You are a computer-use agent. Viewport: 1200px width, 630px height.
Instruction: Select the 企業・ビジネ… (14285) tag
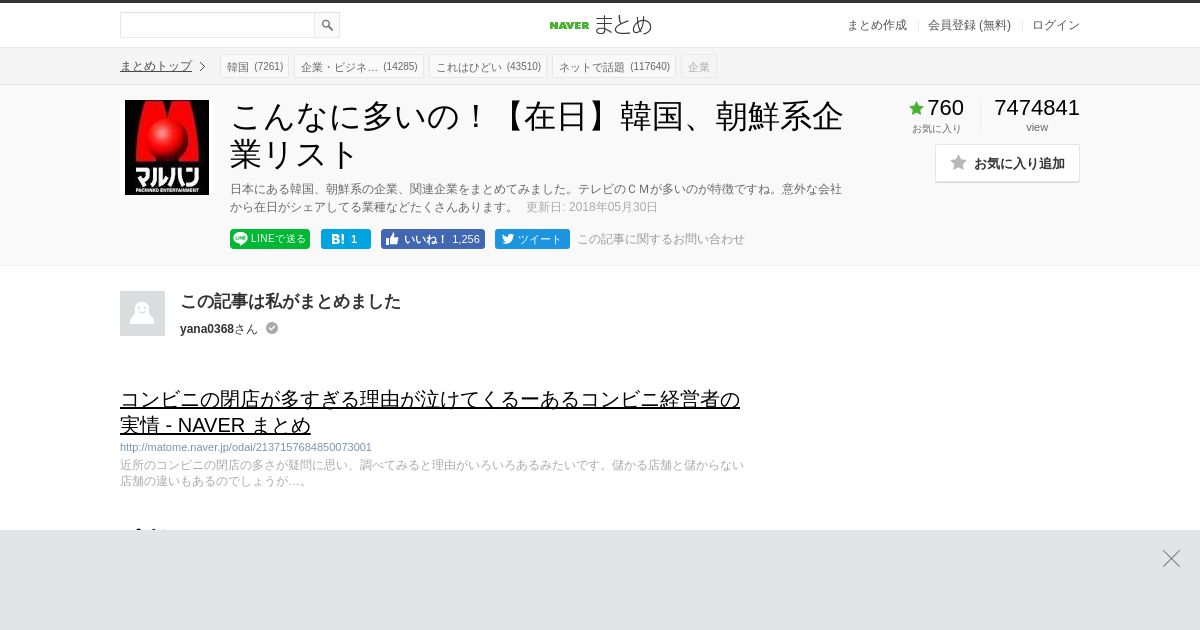click(359, 67)
